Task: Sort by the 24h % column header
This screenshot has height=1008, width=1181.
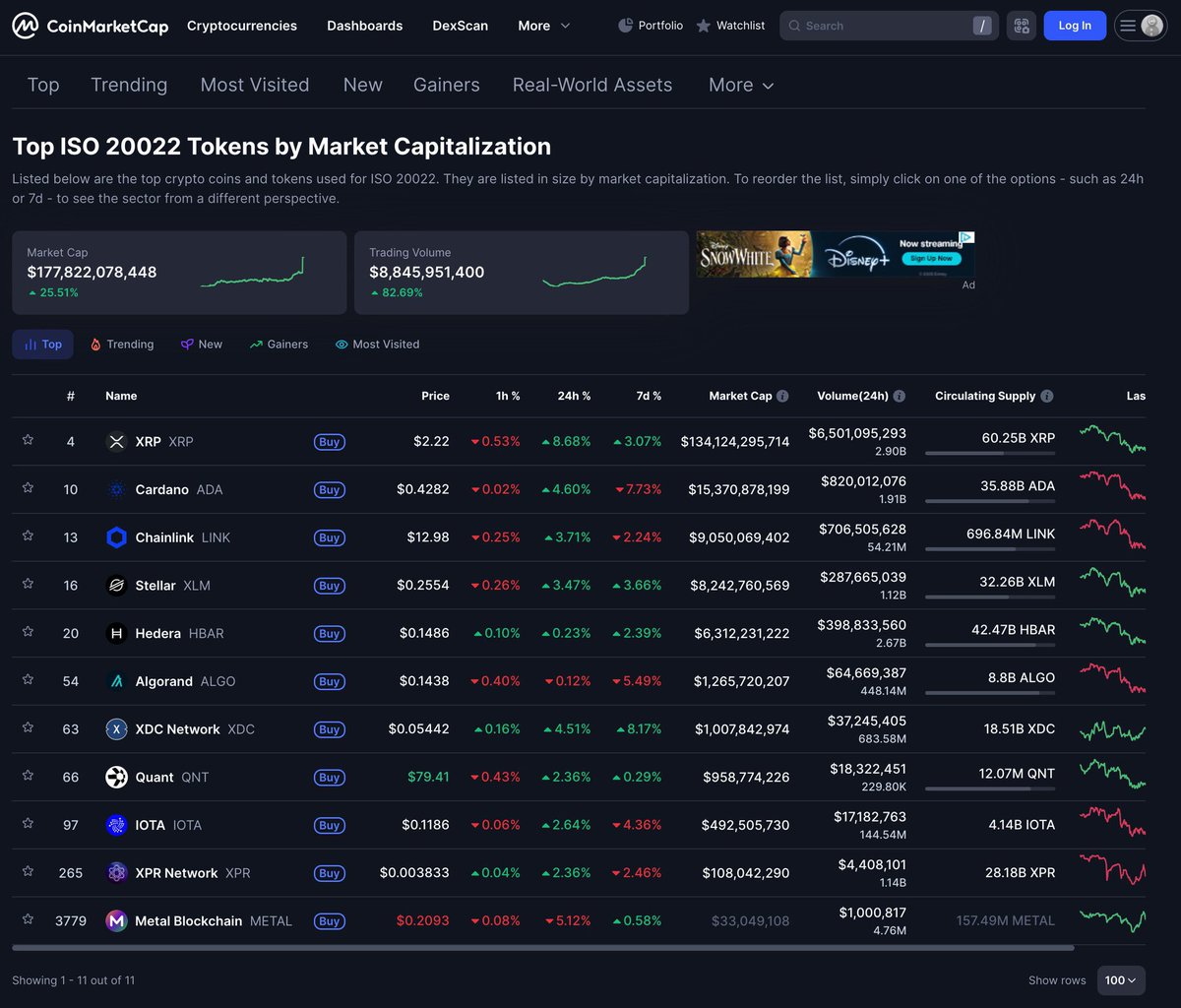Action: click(x=574, y=396)
